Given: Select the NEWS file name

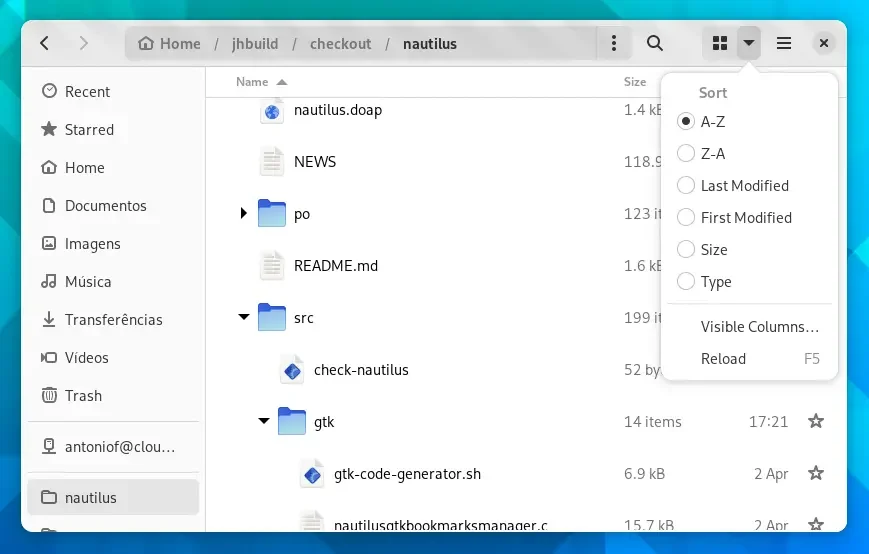Looking at the screenshot, I should tap(315, 162).
